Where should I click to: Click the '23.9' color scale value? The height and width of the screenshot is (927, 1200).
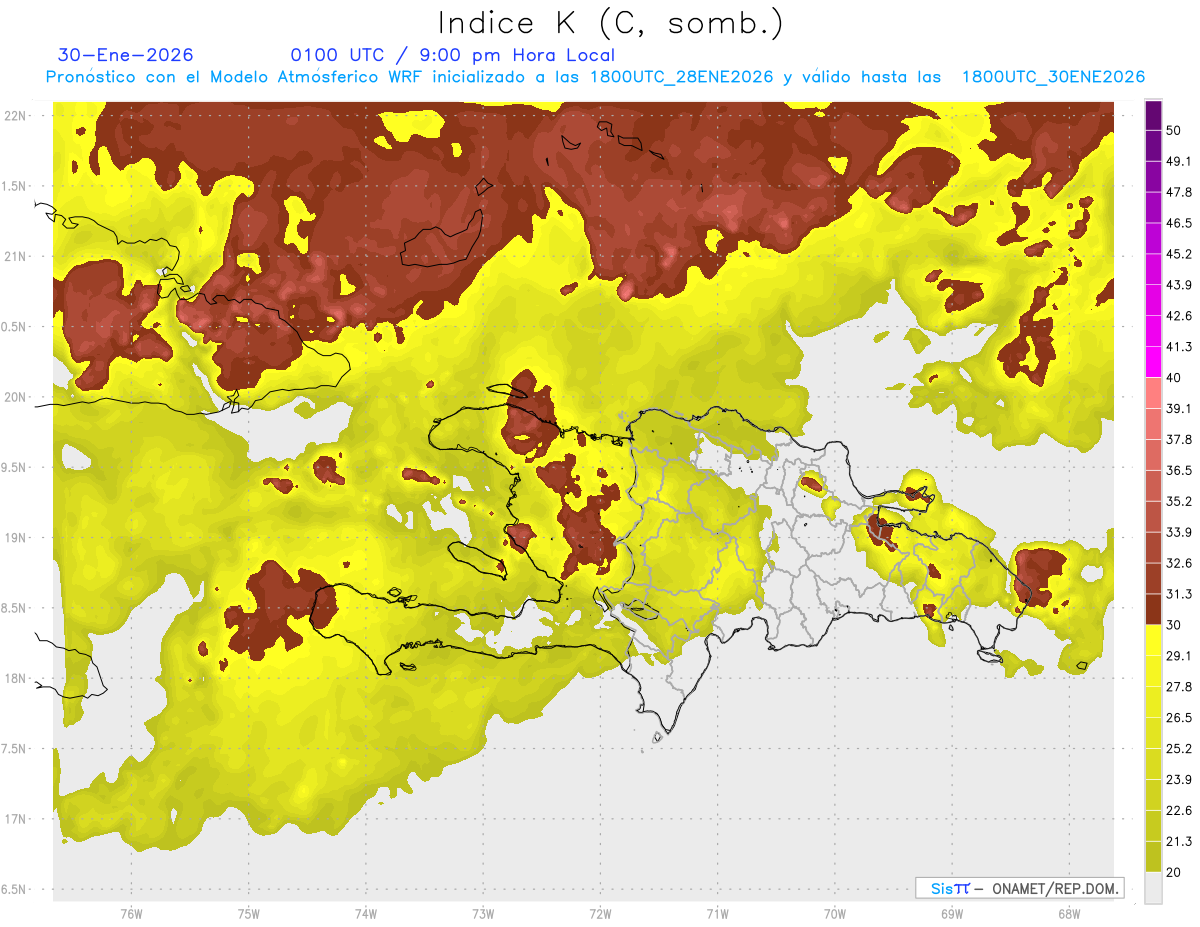[x=1178, y=780]
